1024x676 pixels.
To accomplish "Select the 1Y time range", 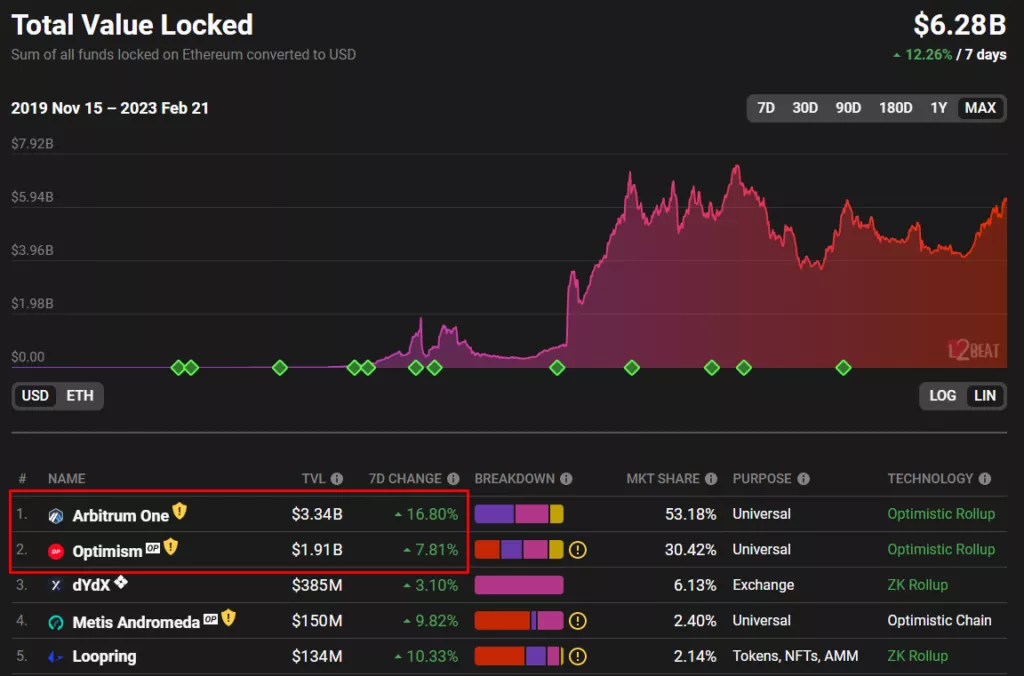I will tap(938, 108).
